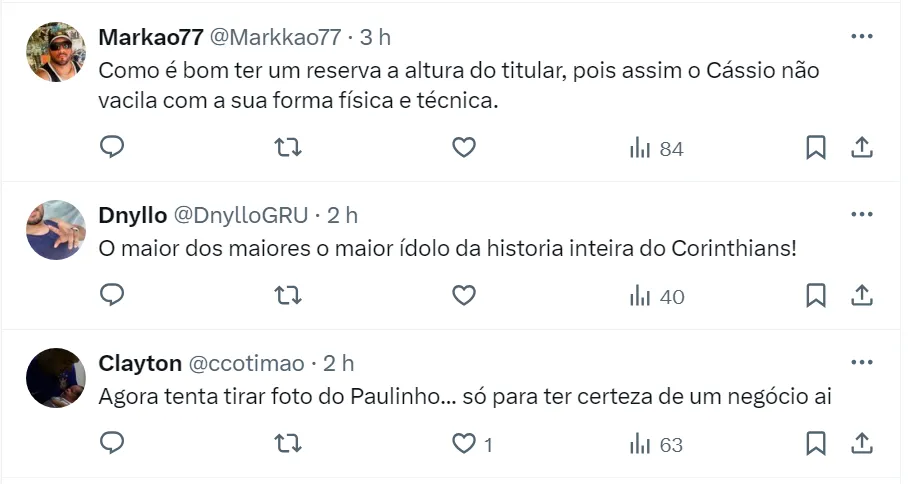Share Dnyllo's tweet
The height and width of the screenshot is (484, 914).
[862, 296]
